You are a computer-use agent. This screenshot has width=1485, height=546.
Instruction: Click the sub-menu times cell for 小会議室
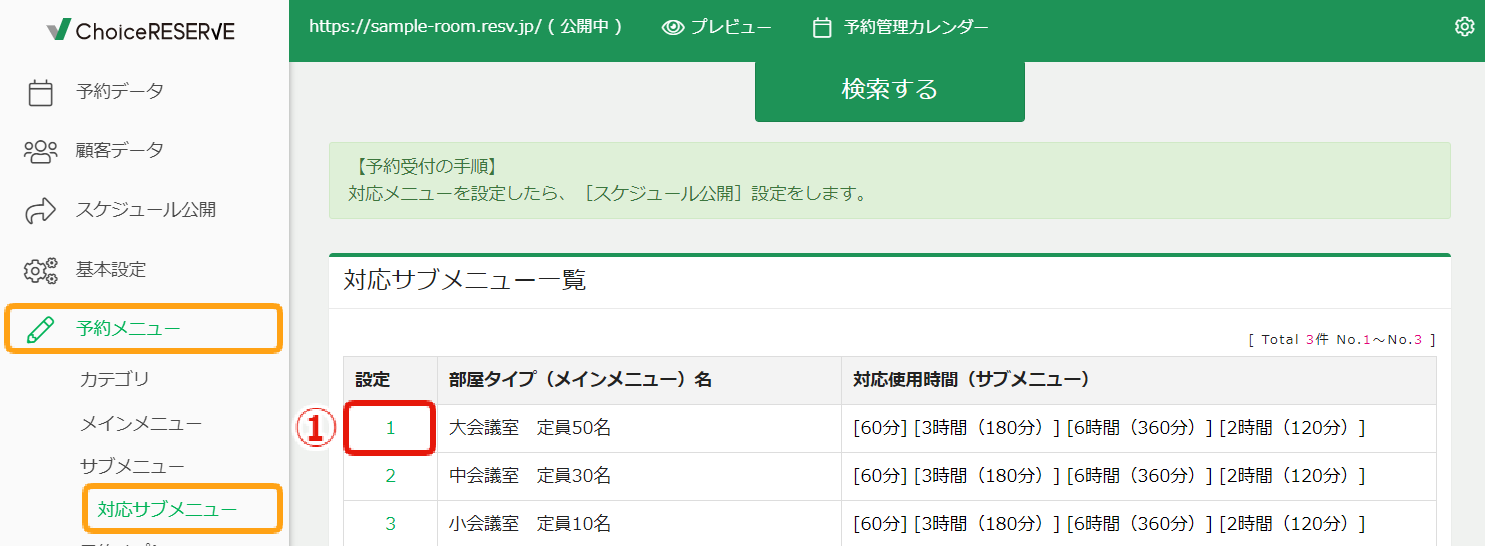point(1139,524)
